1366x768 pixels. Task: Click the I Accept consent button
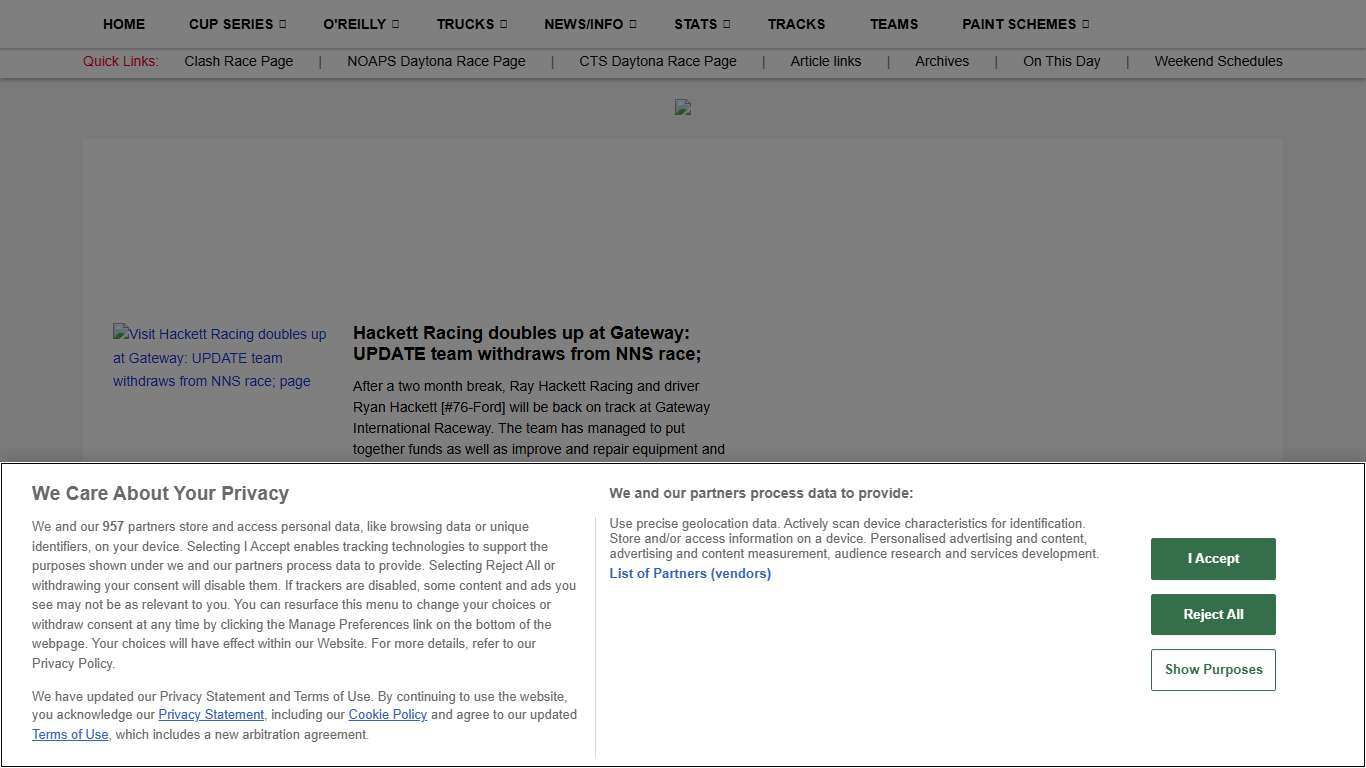1212,558
